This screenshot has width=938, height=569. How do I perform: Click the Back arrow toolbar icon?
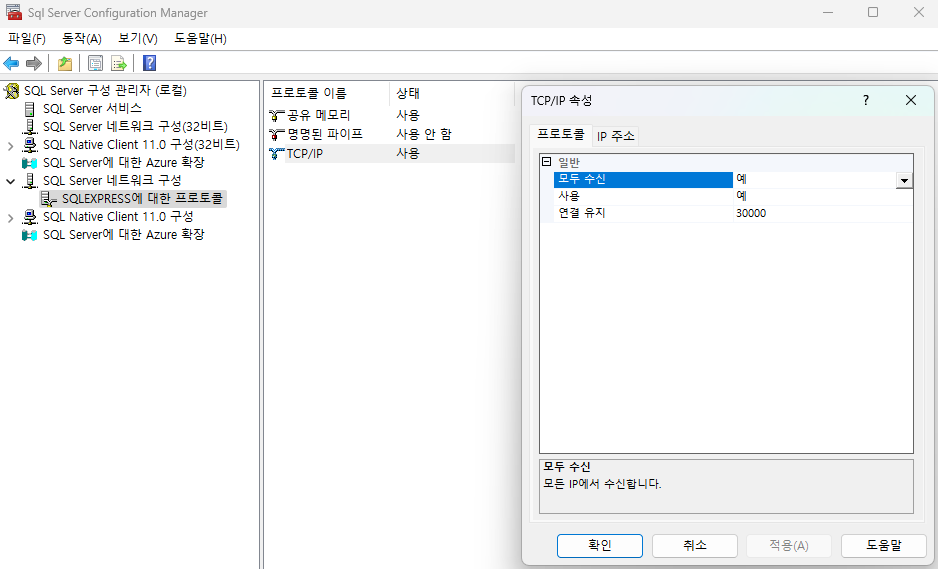11,63
